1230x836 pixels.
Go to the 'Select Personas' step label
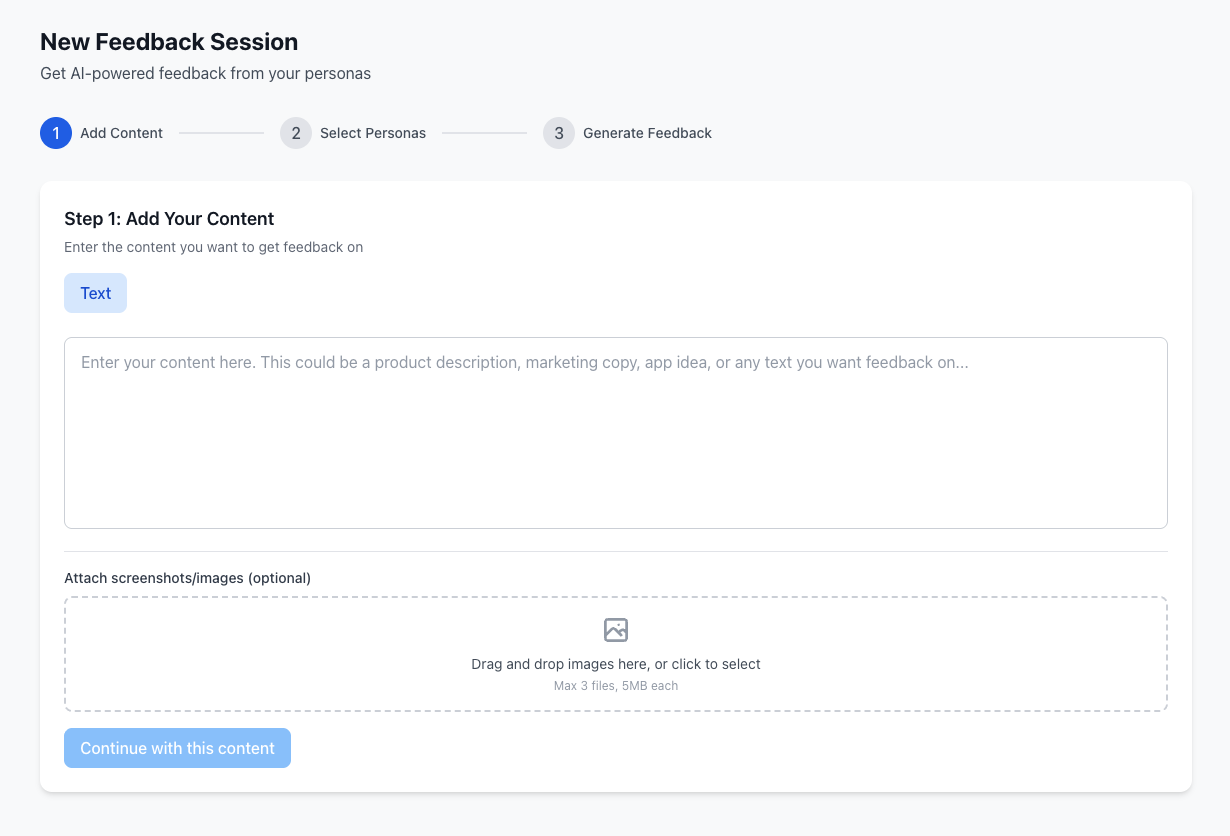click(x=373, y=133)
